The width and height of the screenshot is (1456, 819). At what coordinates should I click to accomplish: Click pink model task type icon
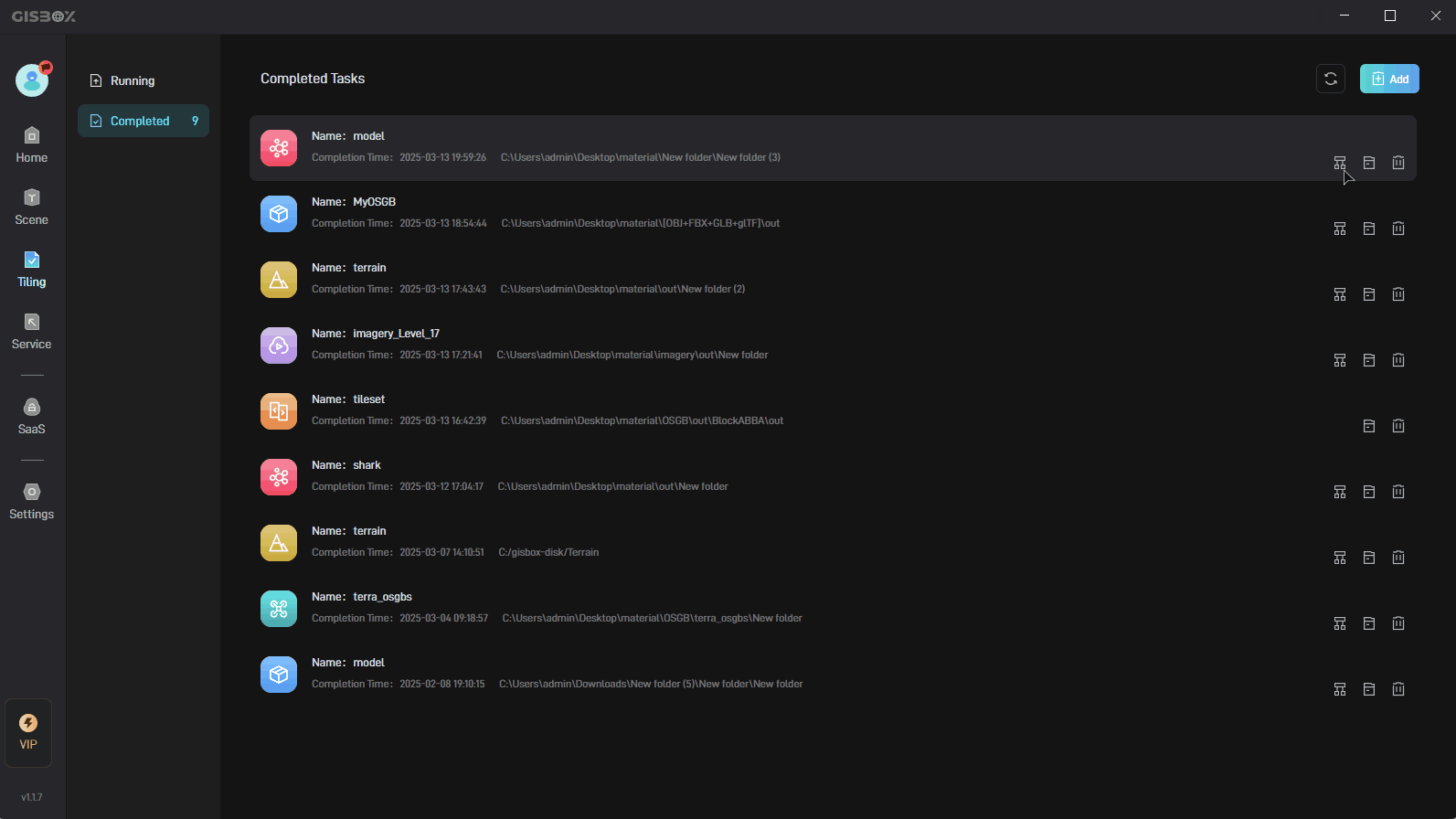click(x=279, y=148)
